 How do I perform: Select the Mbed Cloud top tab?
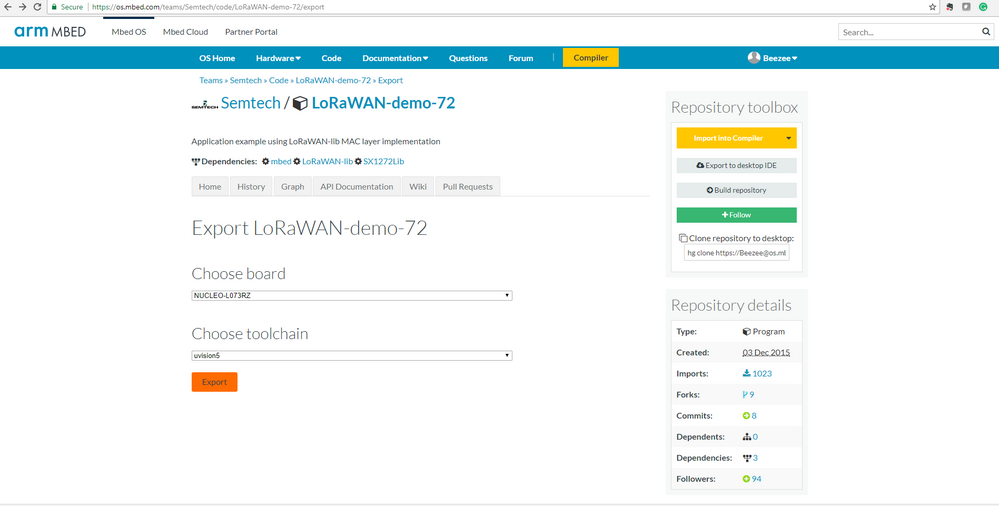185,32
